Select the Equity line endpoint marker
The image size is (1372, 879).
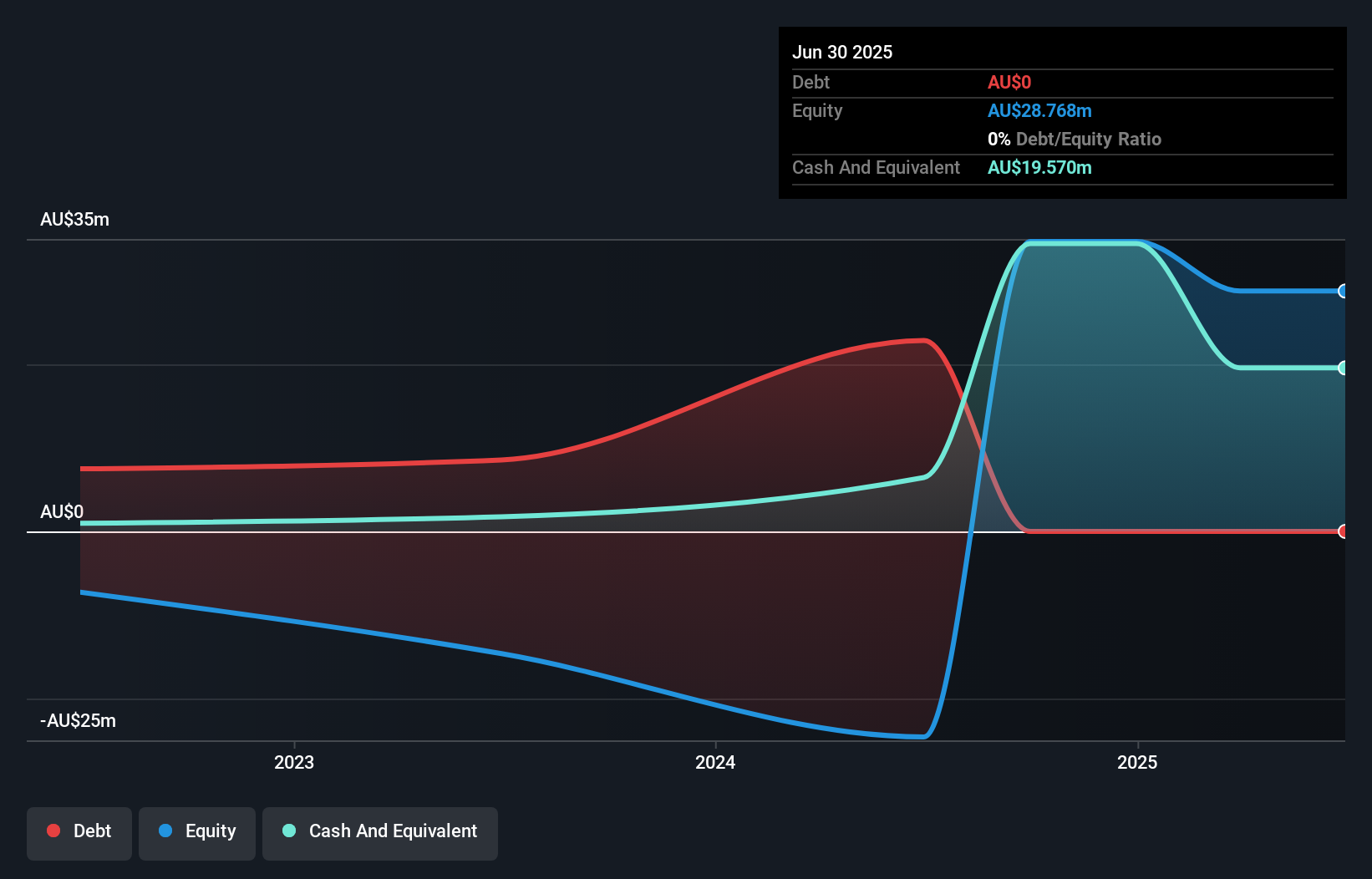(1343, 291)
